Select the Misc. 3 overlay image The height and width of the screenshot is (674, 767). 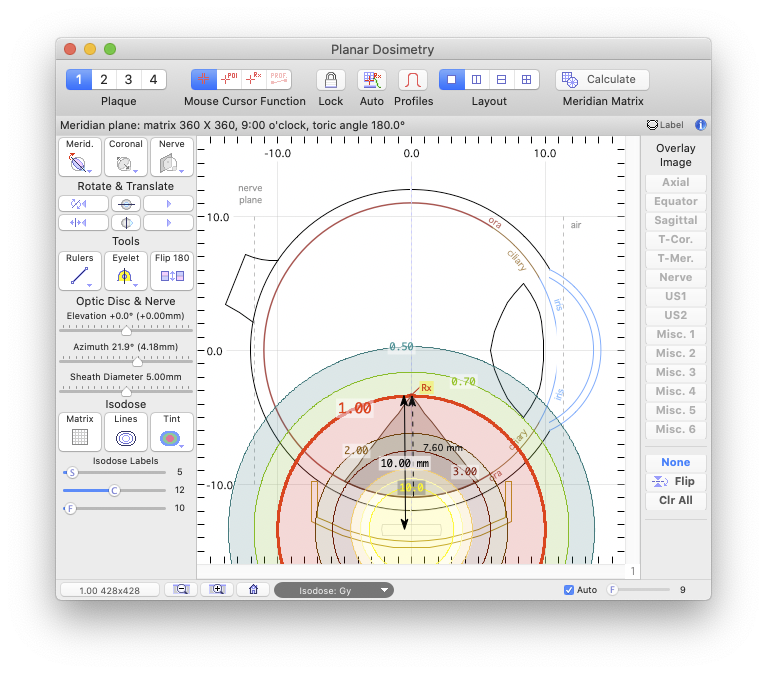pos(676,372)
